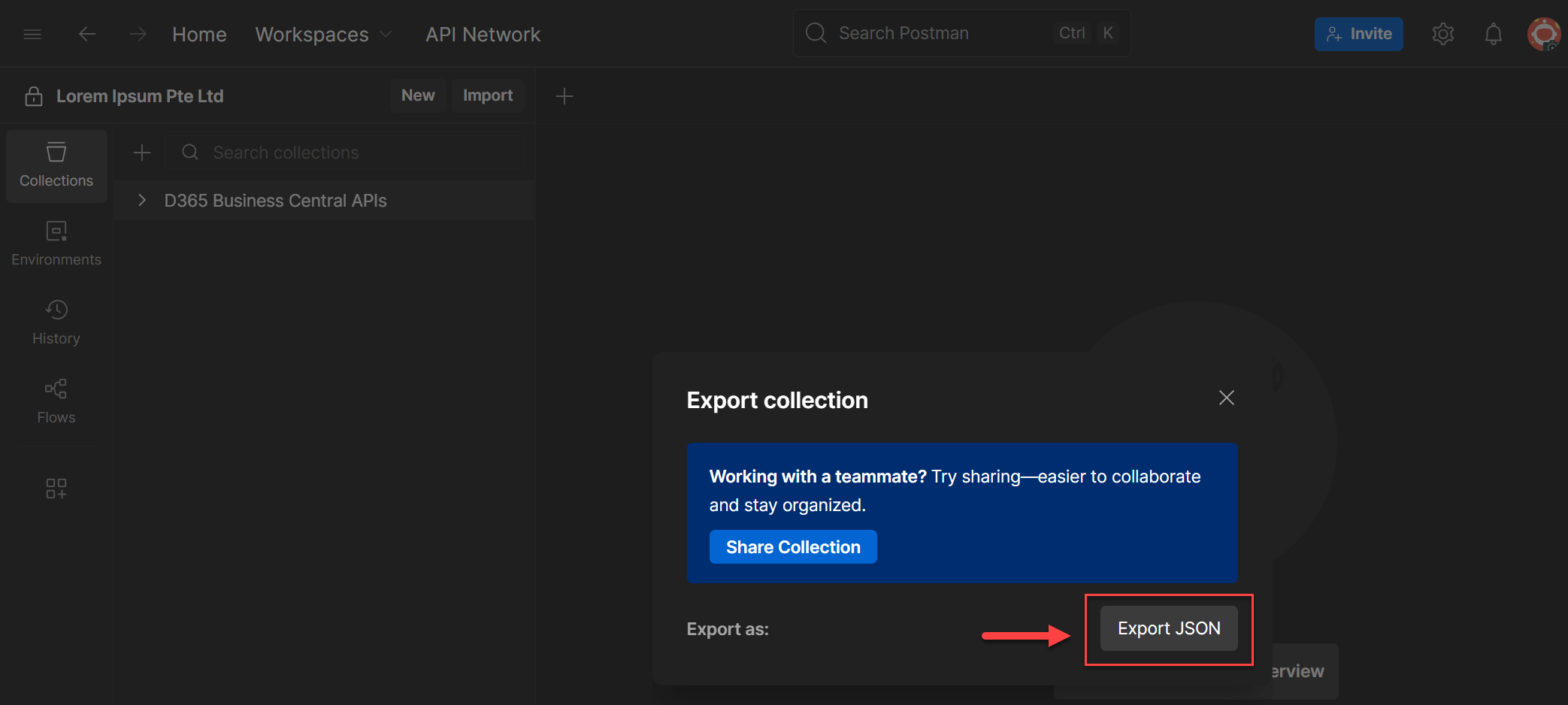The height and width of the screenshot is (705, 1568).
Task: Select the Collections icon in the sidebar
Action: coord(56,165)
